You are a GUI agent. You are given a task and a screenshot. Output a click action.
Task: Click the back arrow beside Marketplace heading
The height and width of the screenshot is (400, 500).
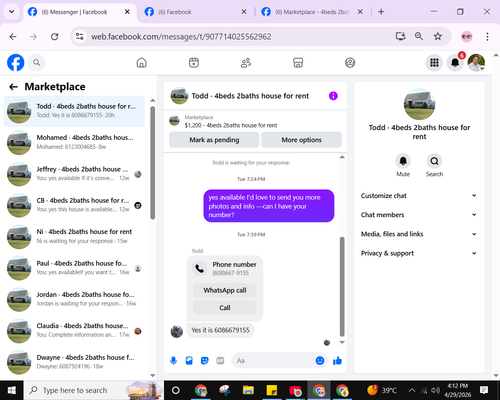pyautogui.click(x=13, y=87)
